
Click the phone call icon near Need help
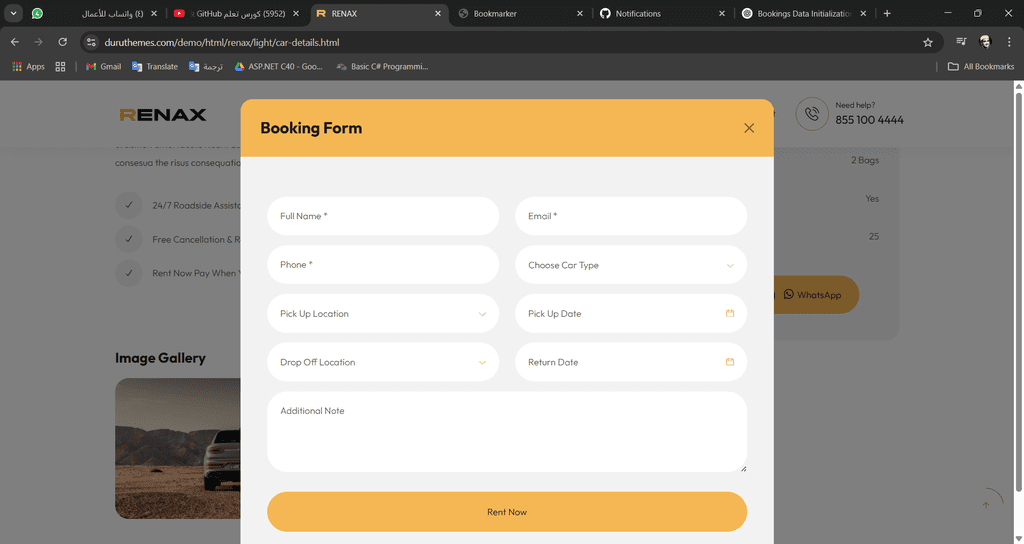click(812, 114)
